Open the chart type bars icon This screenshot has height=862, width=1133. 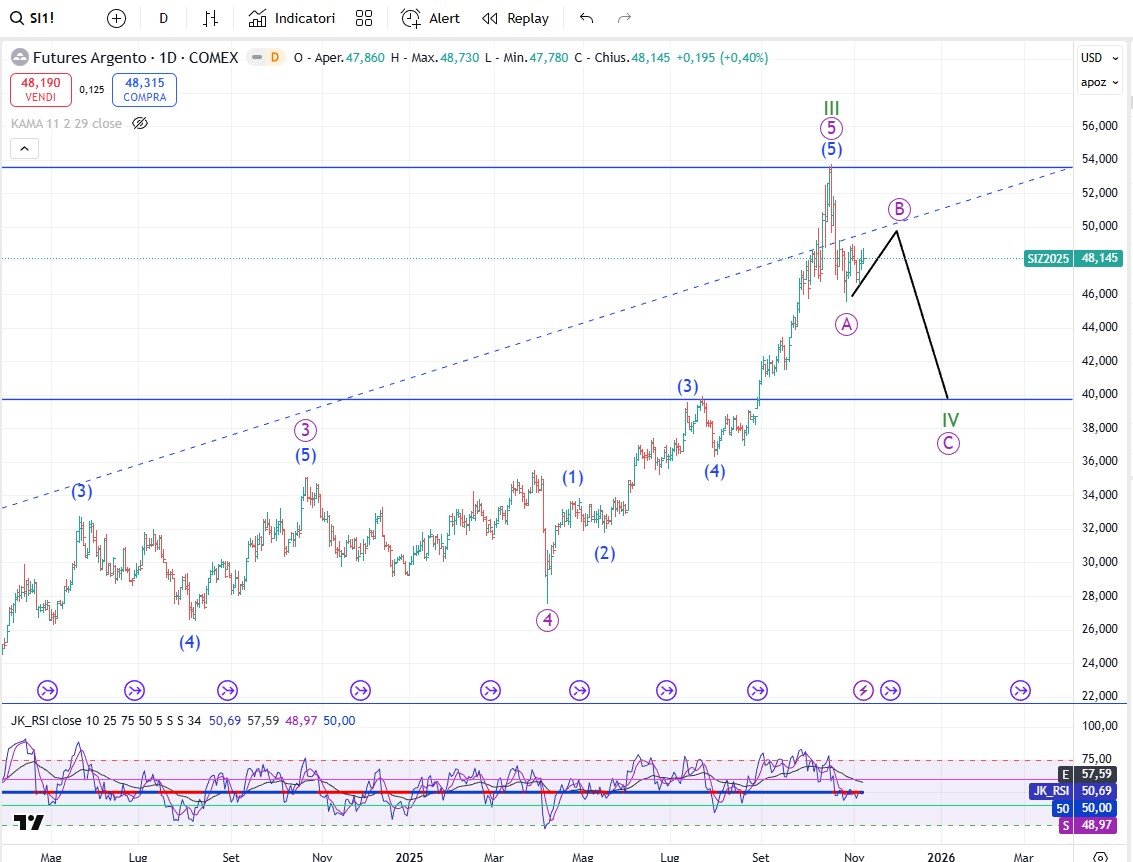point(211,18)
